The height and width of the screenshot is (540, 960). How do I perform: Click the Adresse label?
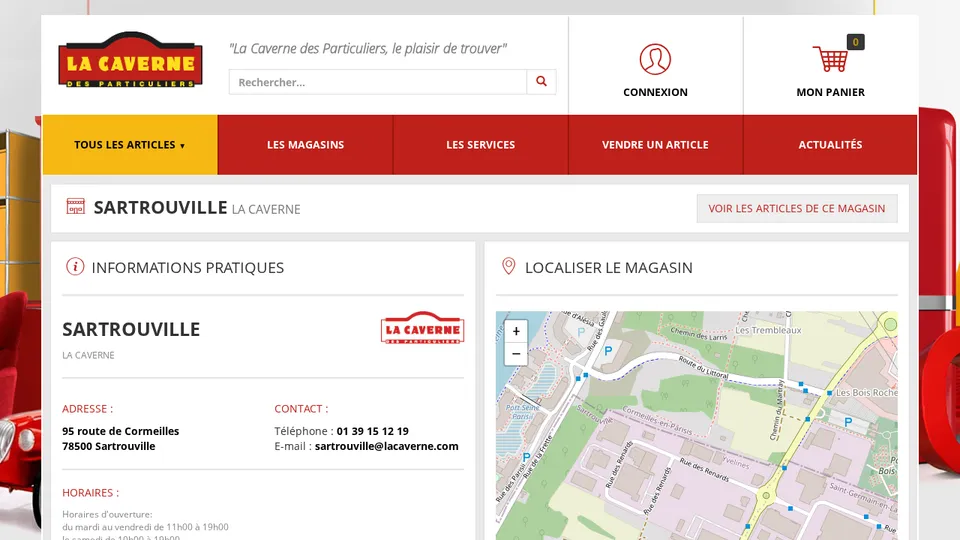[x=88, y=409]
